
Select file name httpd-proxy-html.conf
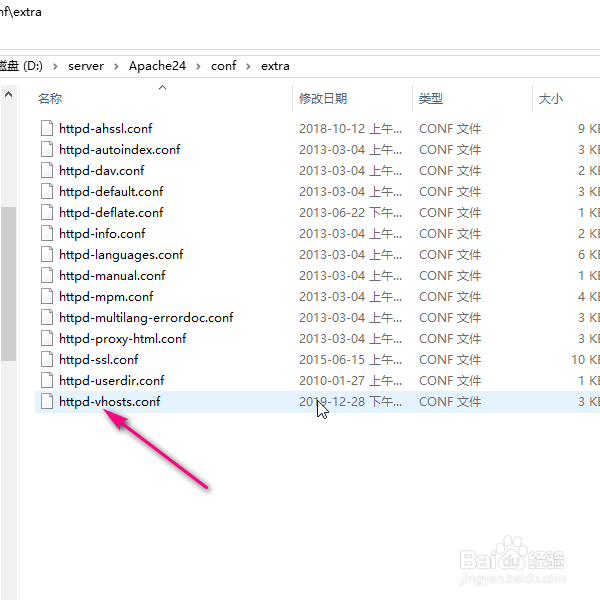point(122,339)
